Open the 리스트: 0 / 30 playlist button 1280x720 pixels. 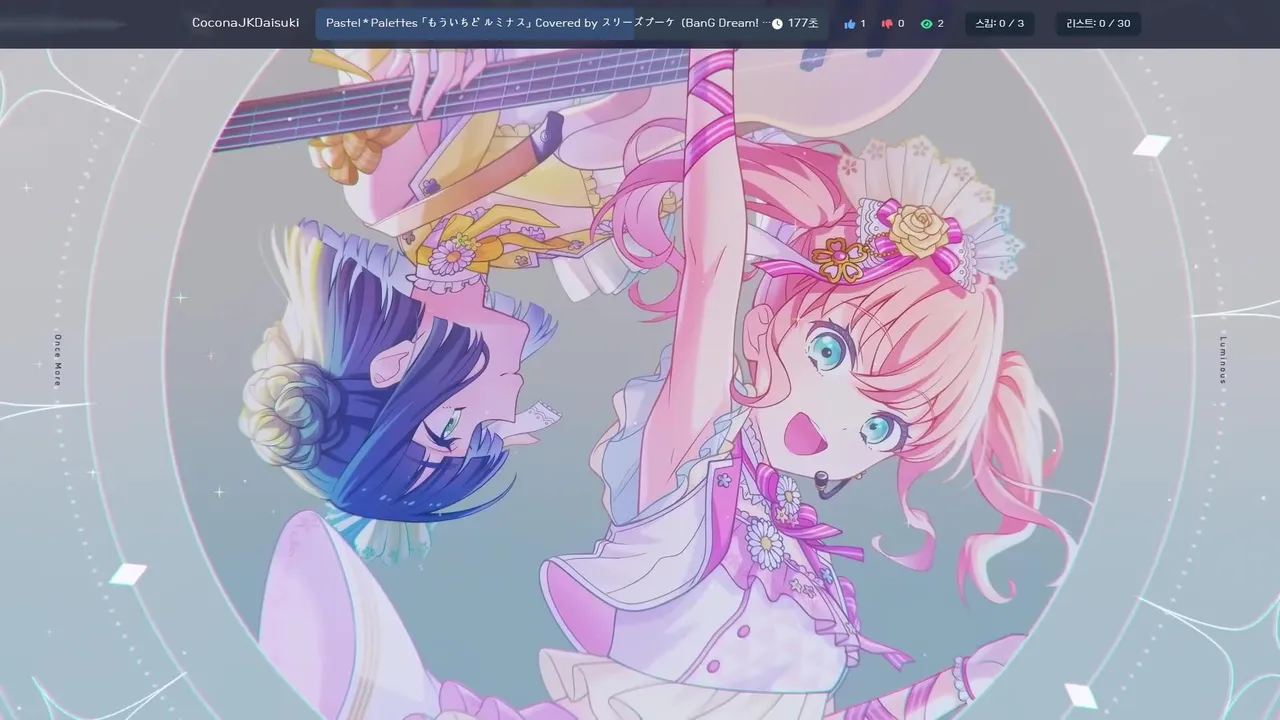(1098, 23)
